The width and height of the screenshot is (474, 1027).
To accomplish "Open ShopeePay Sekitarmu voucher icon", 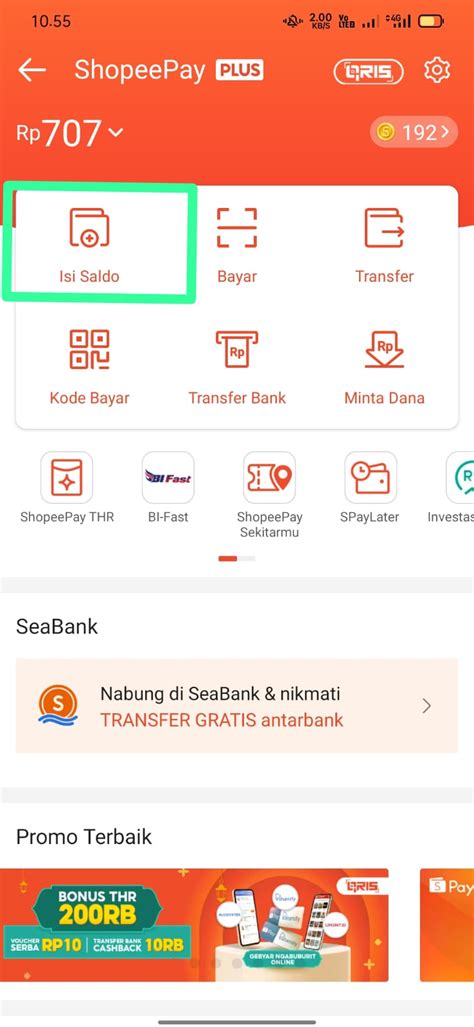I will click(269, 477).
